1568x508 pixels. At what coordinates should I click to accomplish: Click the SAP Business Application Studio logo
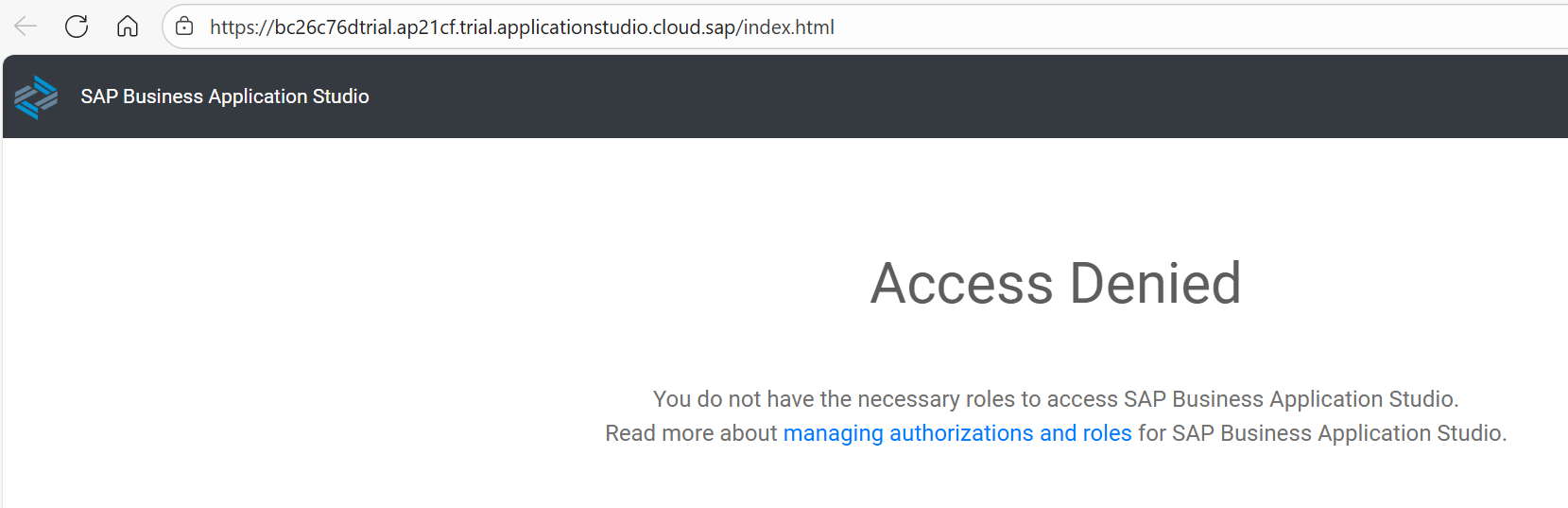point(36,96)
